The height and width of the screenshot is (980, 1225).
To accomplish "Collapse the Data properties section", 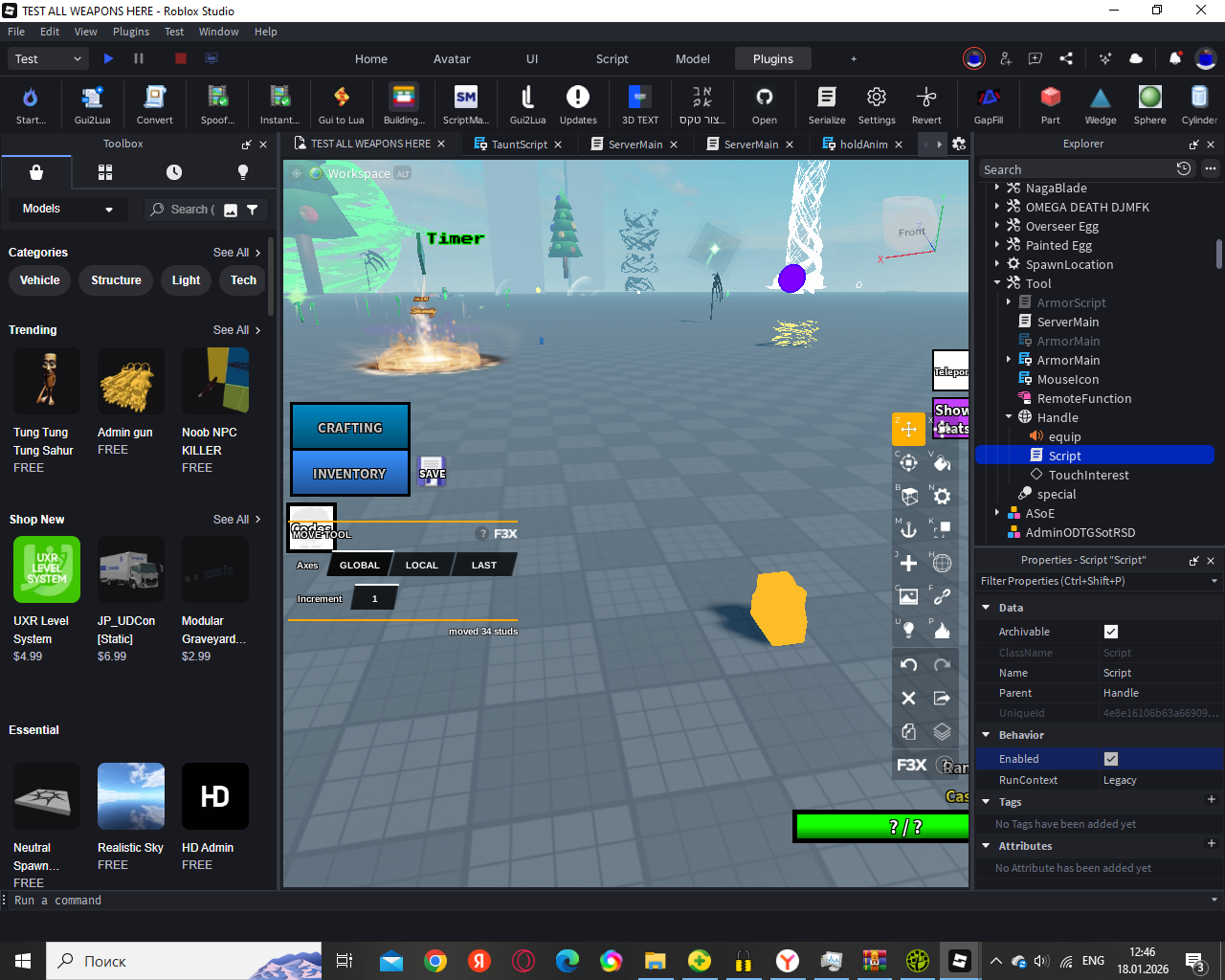I will coord(986,608).
